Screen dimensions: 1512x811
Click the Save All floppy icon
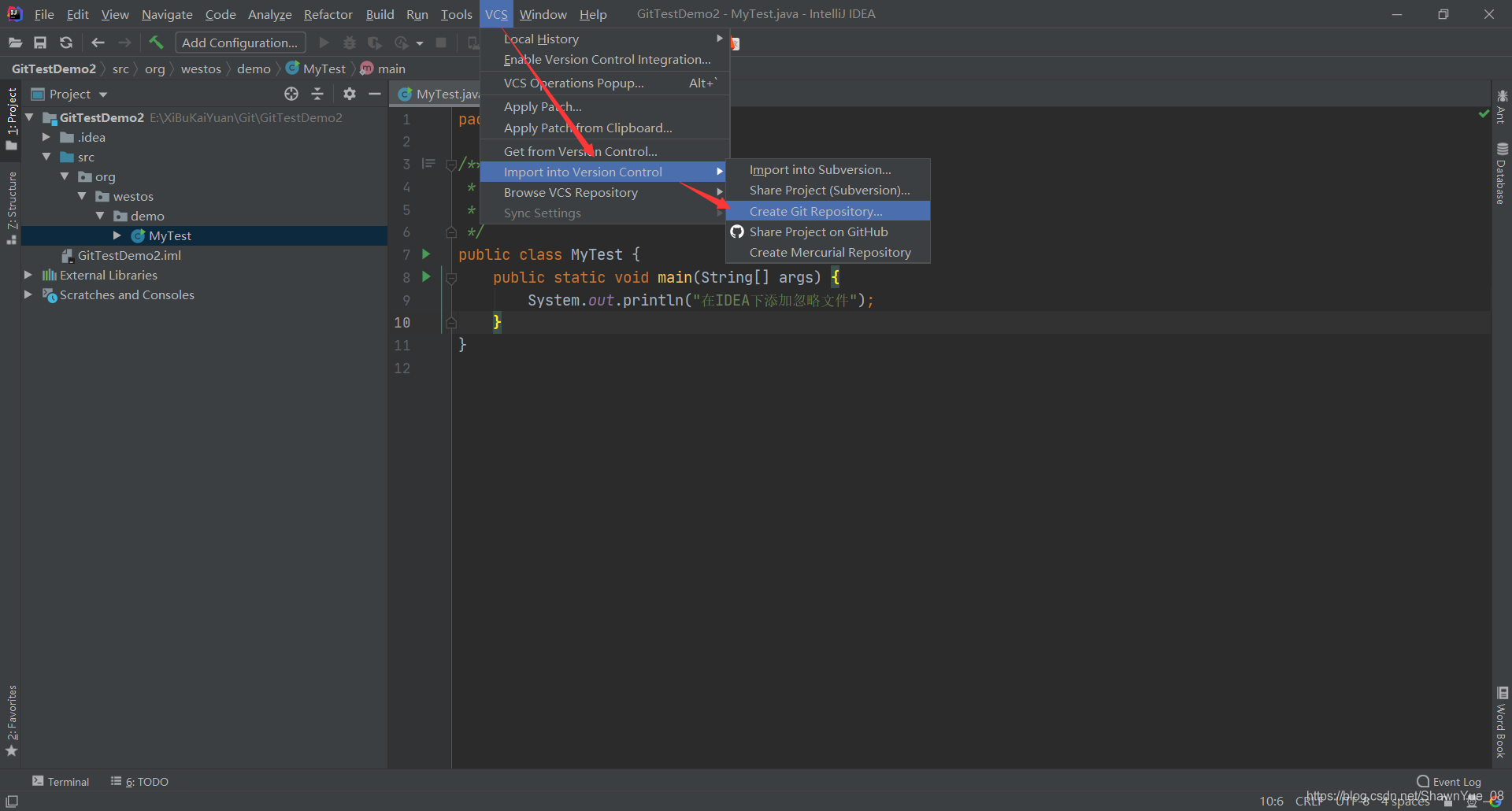click(x=40, y=43)
